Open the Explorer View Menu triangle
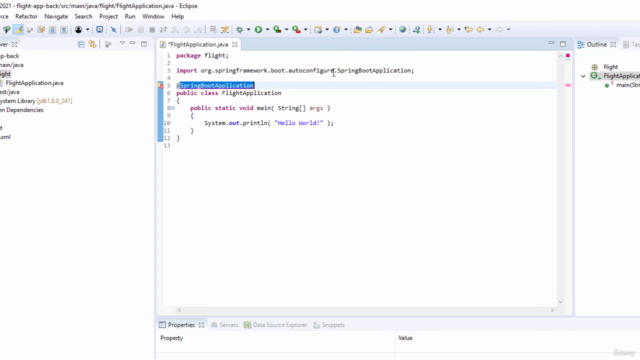 pos(122,43)
